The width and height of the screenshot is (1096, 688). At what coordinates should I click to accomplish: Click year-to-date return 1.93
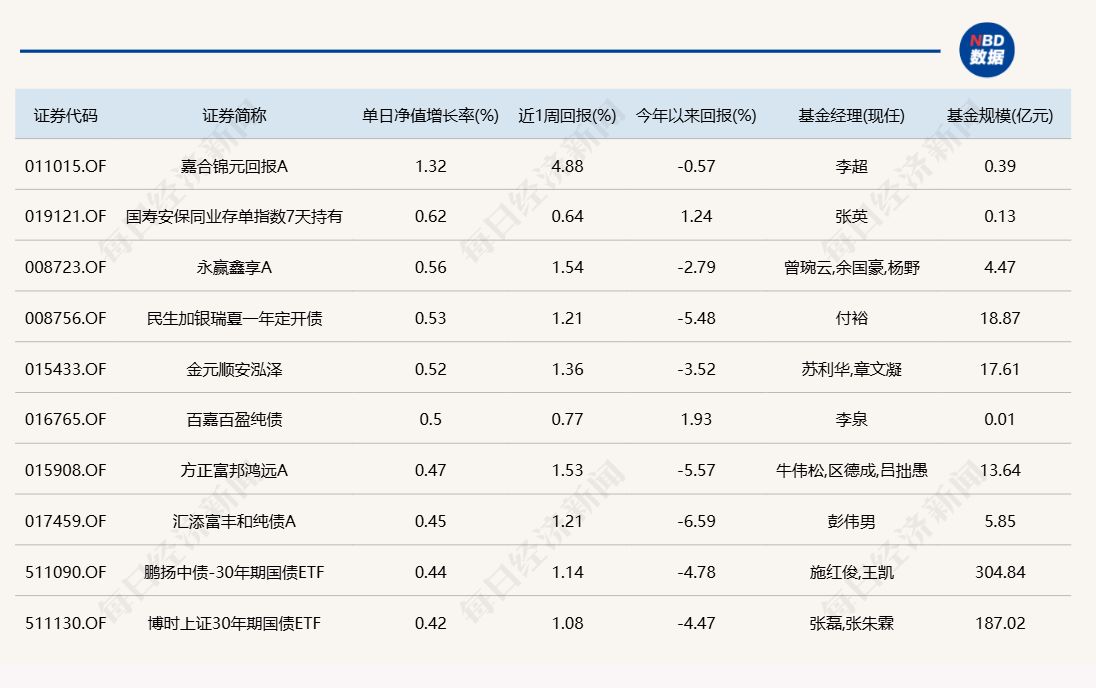click(x=696, y=420)
